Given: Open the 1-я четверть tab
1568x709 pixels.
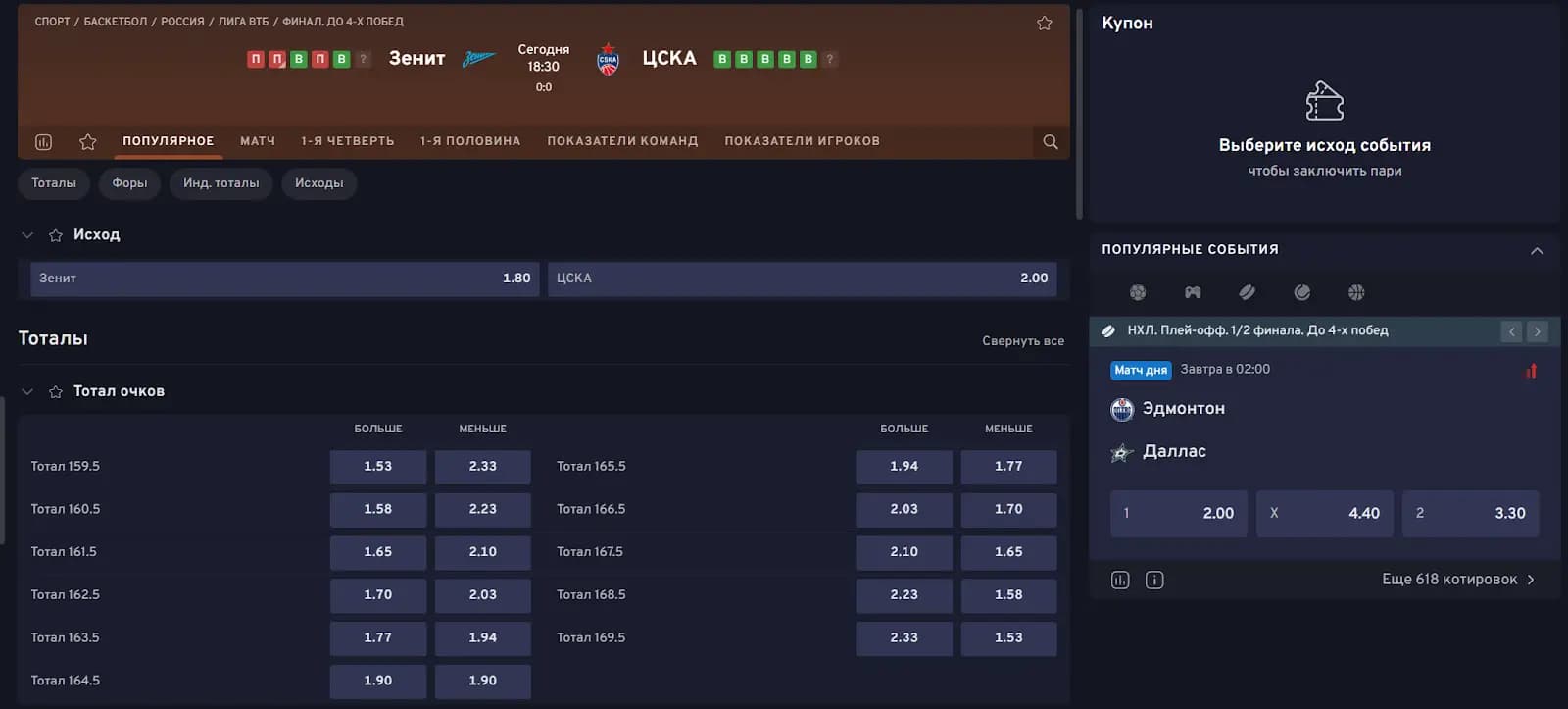Looking at the screenshot, I should pos(348,141).
